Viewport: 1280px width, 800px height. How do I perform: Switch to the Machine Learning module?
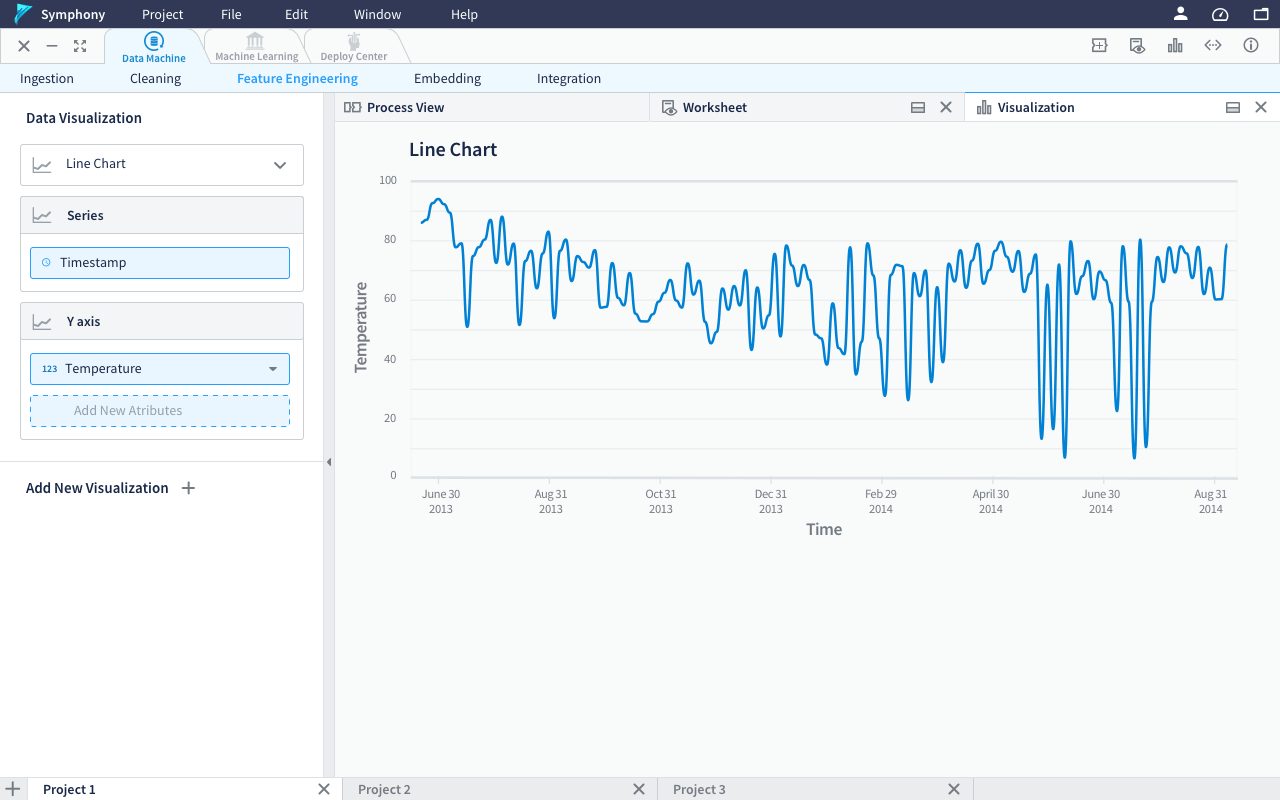256,47
